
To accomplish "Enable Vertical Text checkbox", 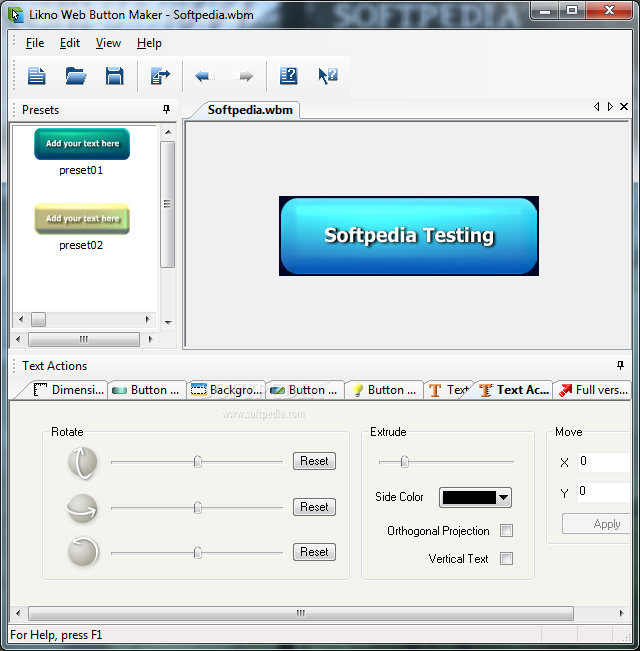I will [506, 558].
